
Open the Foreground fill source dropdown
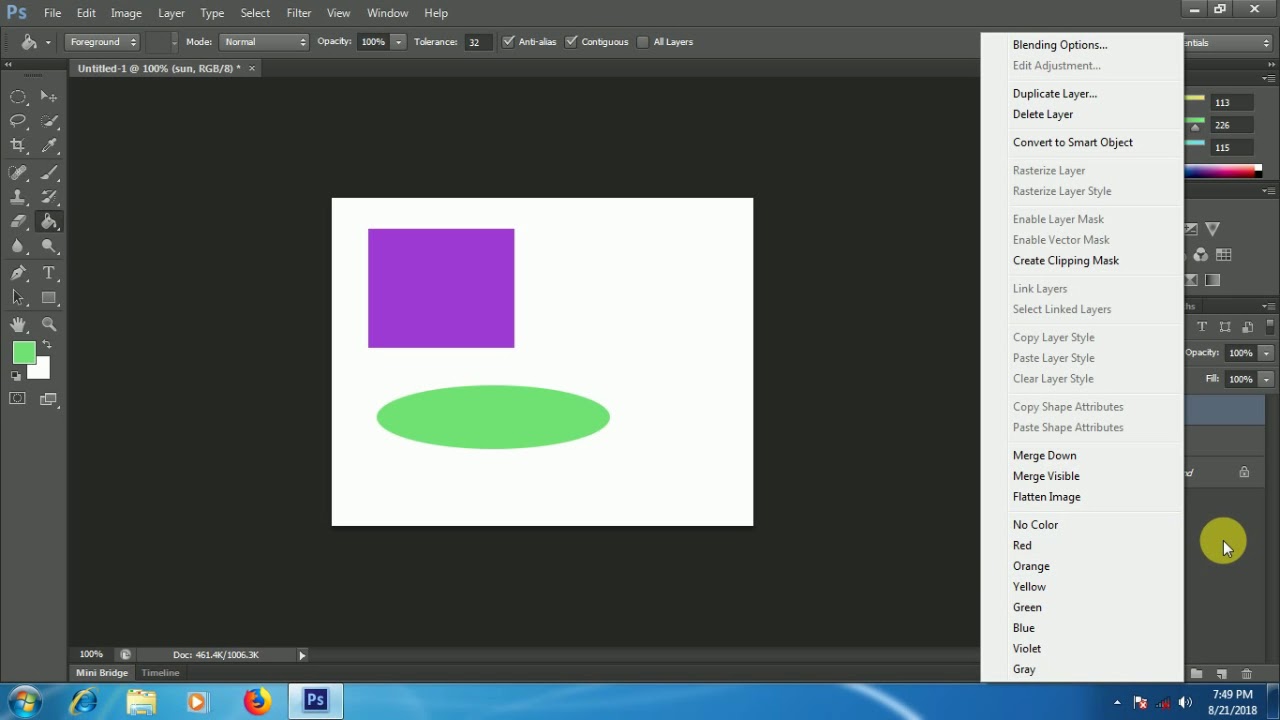103,42
